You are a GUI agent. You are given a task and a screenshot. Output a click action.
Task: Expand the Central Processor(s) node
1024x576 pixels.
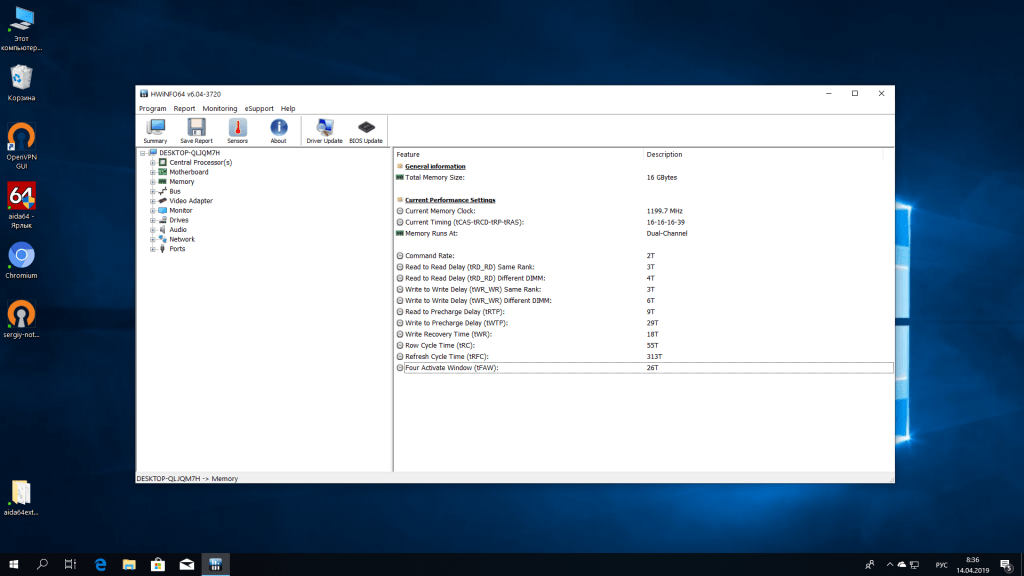[153, 163]
